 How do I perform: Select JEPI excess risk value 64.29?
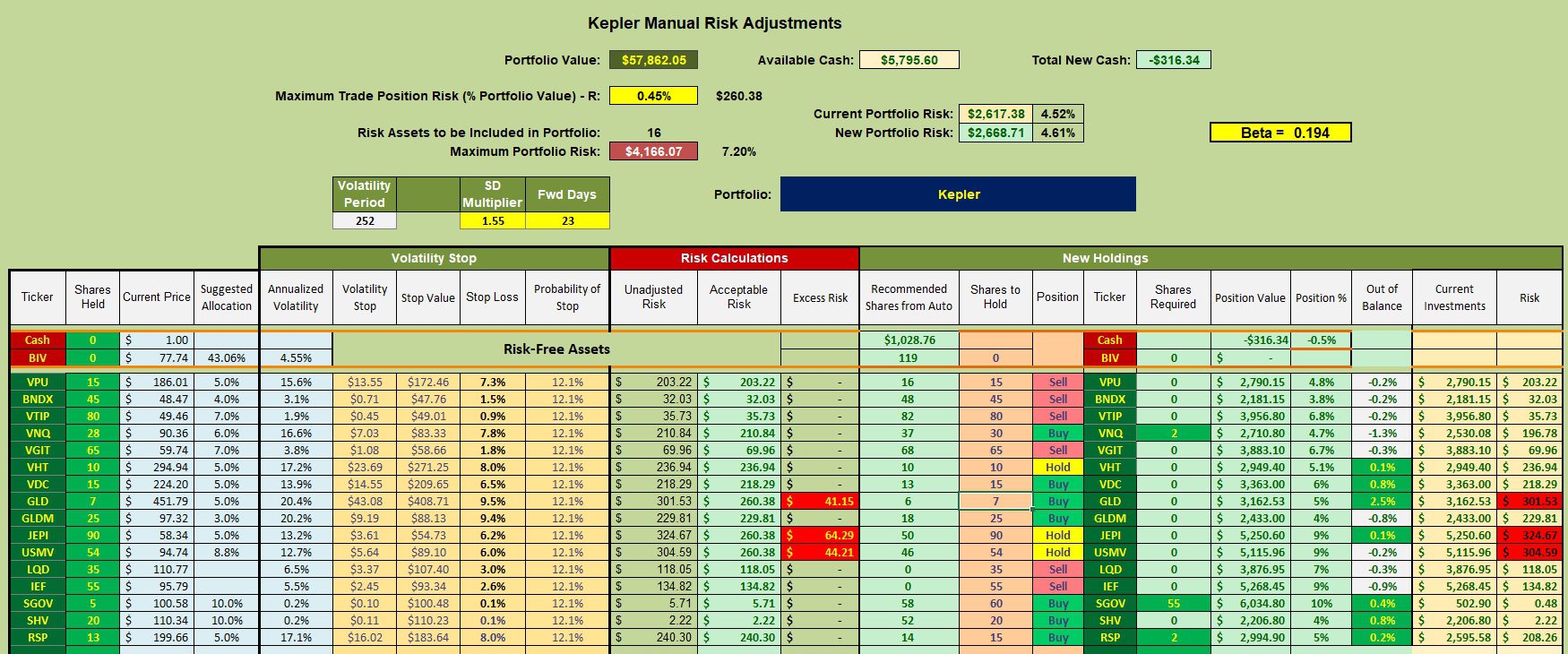820,535
